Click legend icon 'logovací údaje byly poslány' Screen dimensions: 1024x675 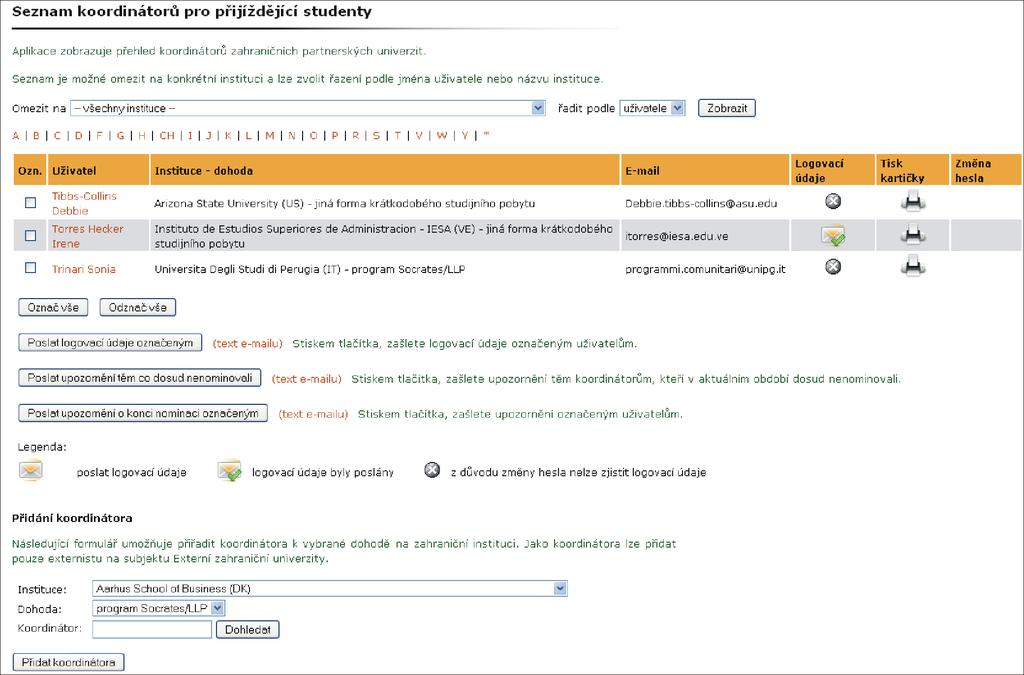[229, 471]
